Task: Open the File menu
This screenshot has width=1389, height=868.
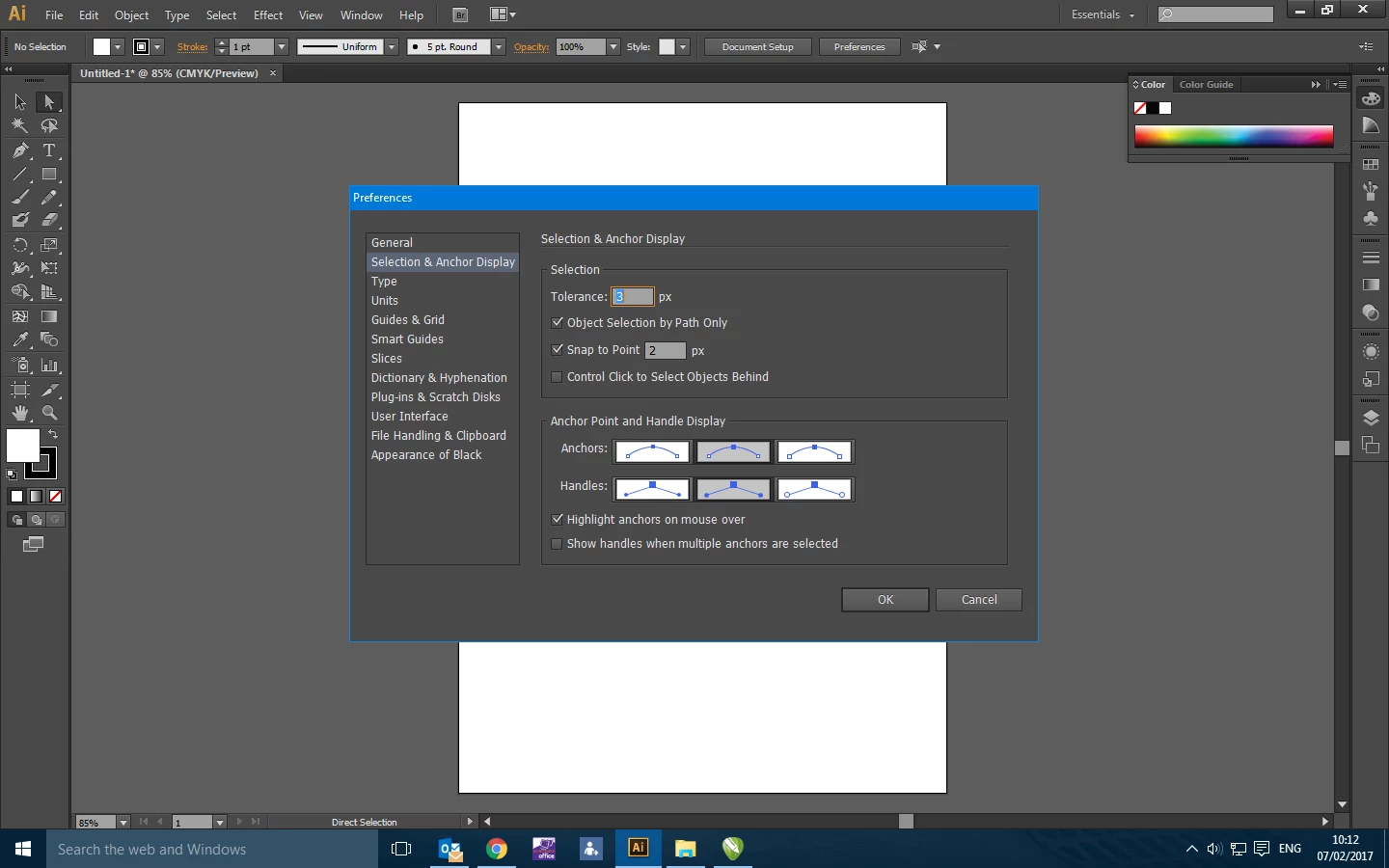Action: [54, 15]
